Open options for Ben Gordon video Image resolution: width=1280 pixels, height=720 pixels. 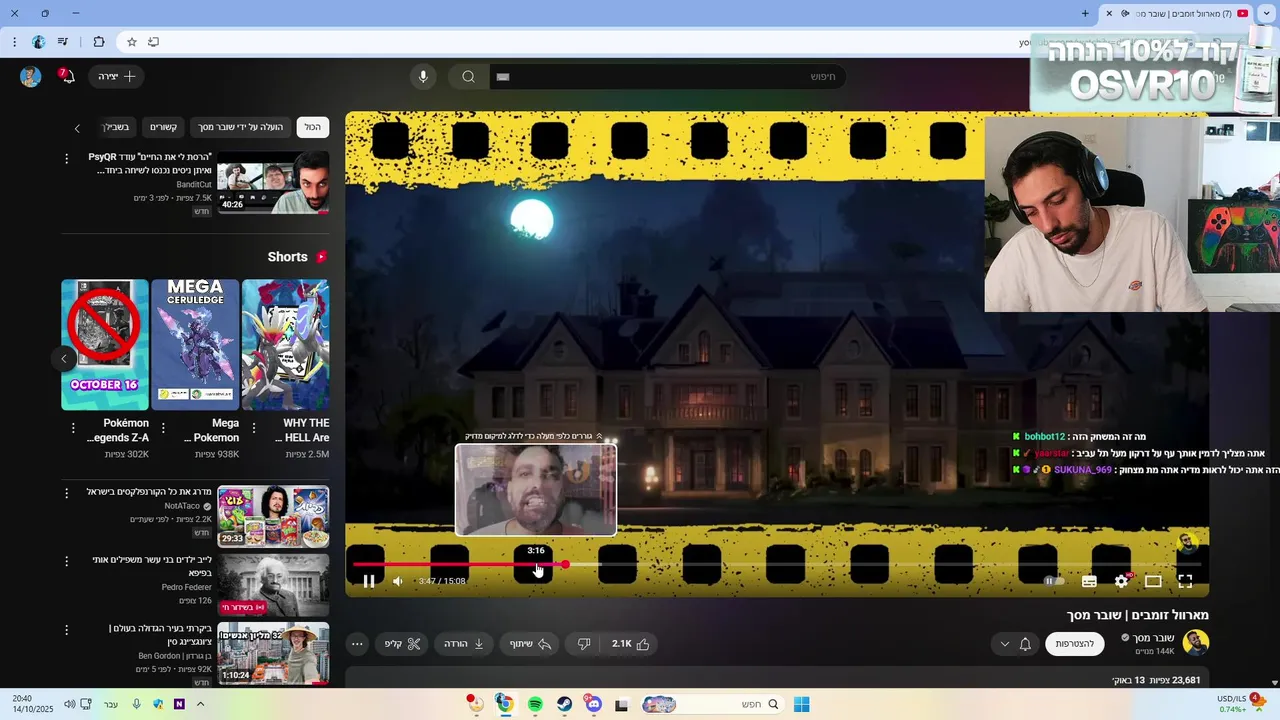pyautogui.click(x=67, y=630)
